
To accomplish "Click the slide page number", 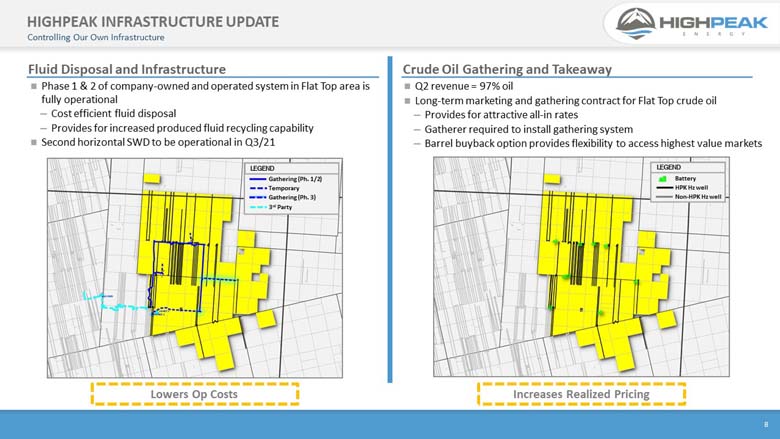I will point(766,424).
